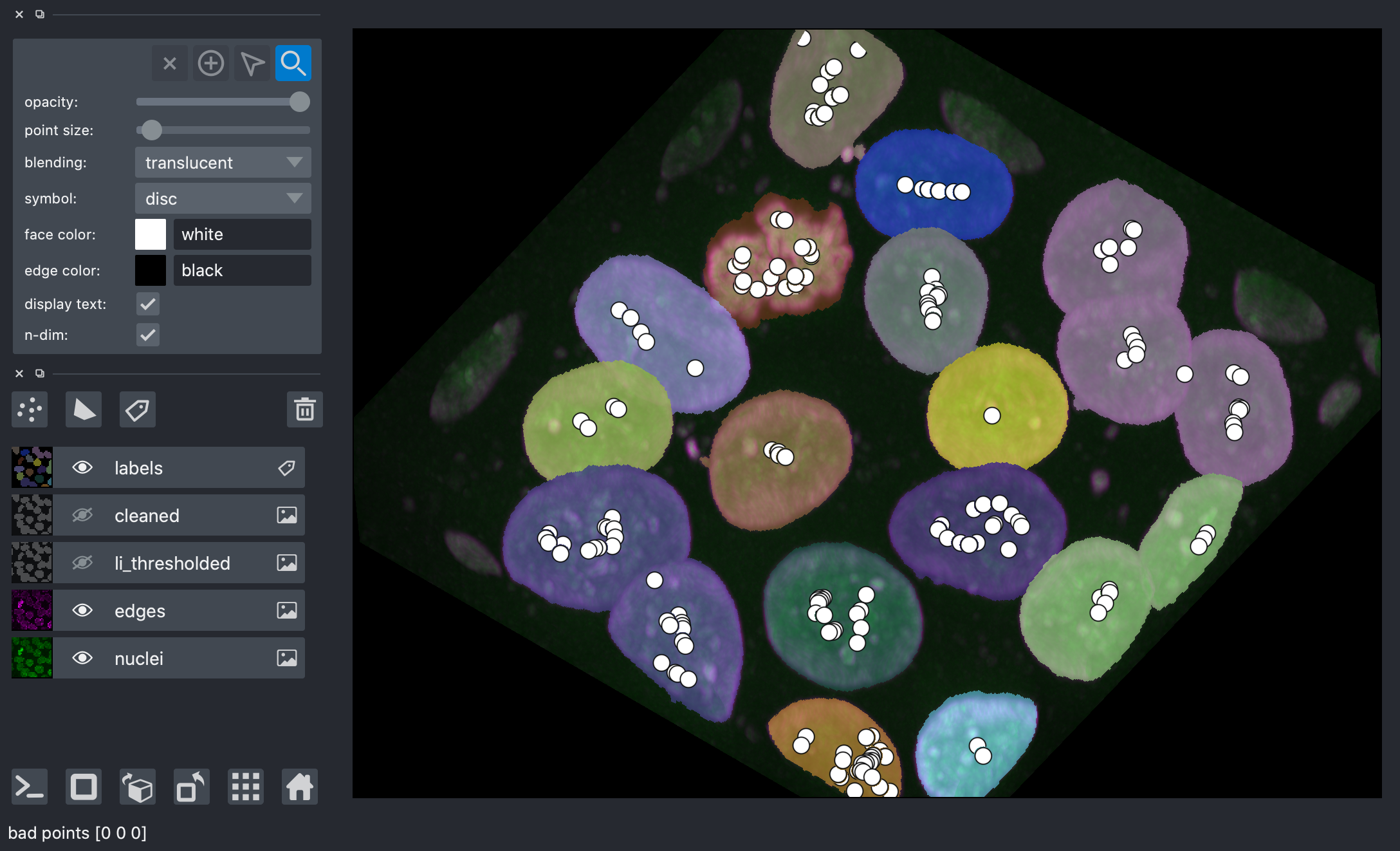1400x851 pixels.
Task: Adjust the point size slider handle
Action: click(151, 130)
